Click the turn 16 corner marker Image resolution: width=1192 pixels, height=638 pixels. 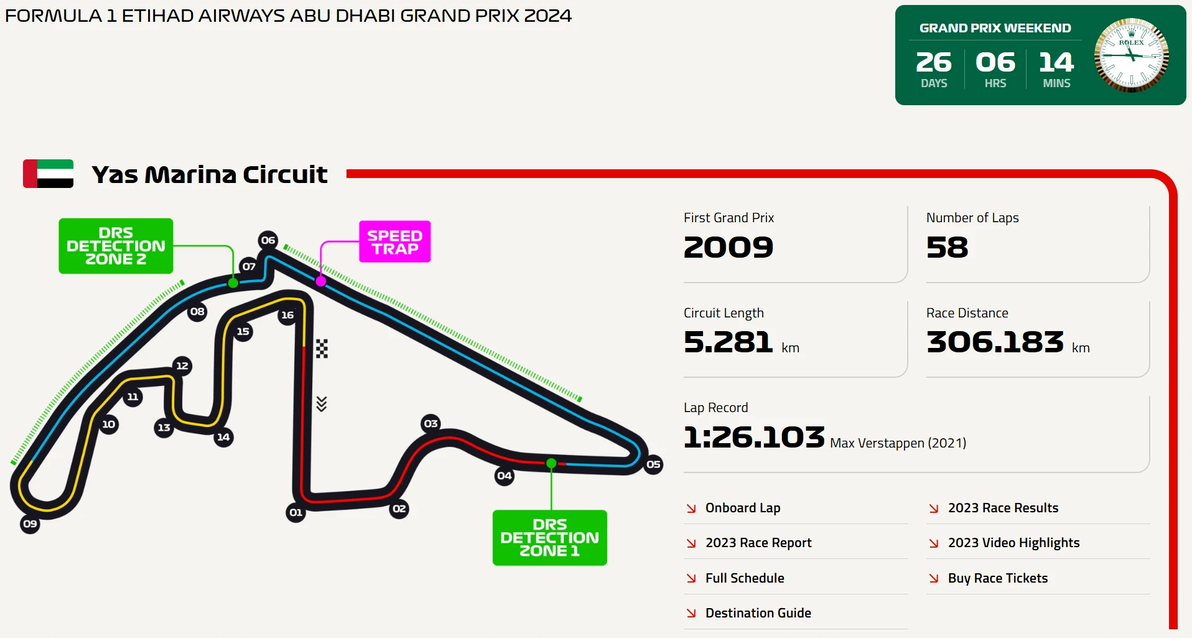287,315
